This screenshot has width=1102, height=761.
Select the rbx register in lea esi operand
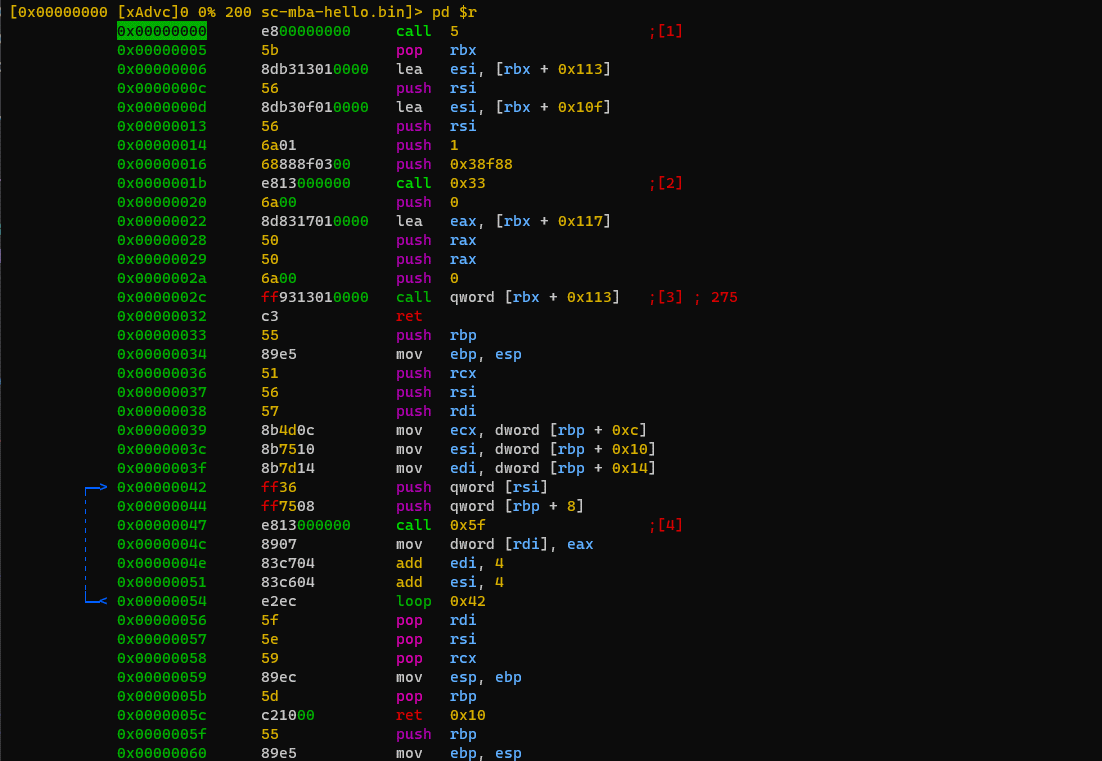[x=515, y=69]
